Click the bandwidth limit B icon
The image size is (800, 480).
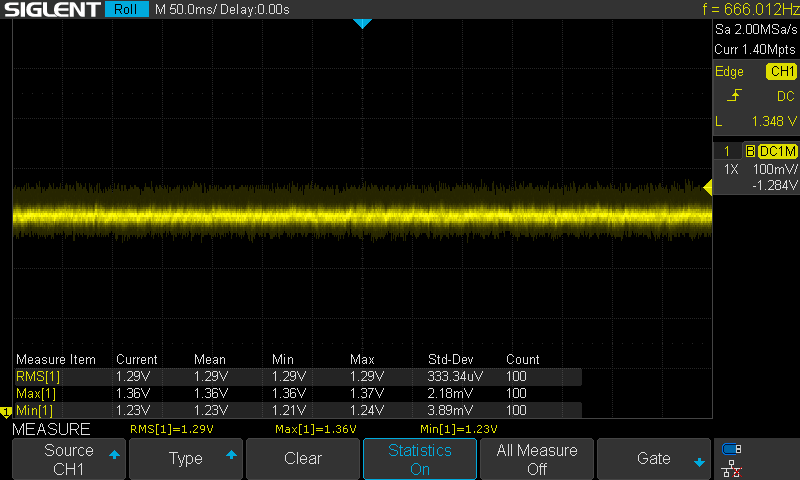(x=750, y=151)
